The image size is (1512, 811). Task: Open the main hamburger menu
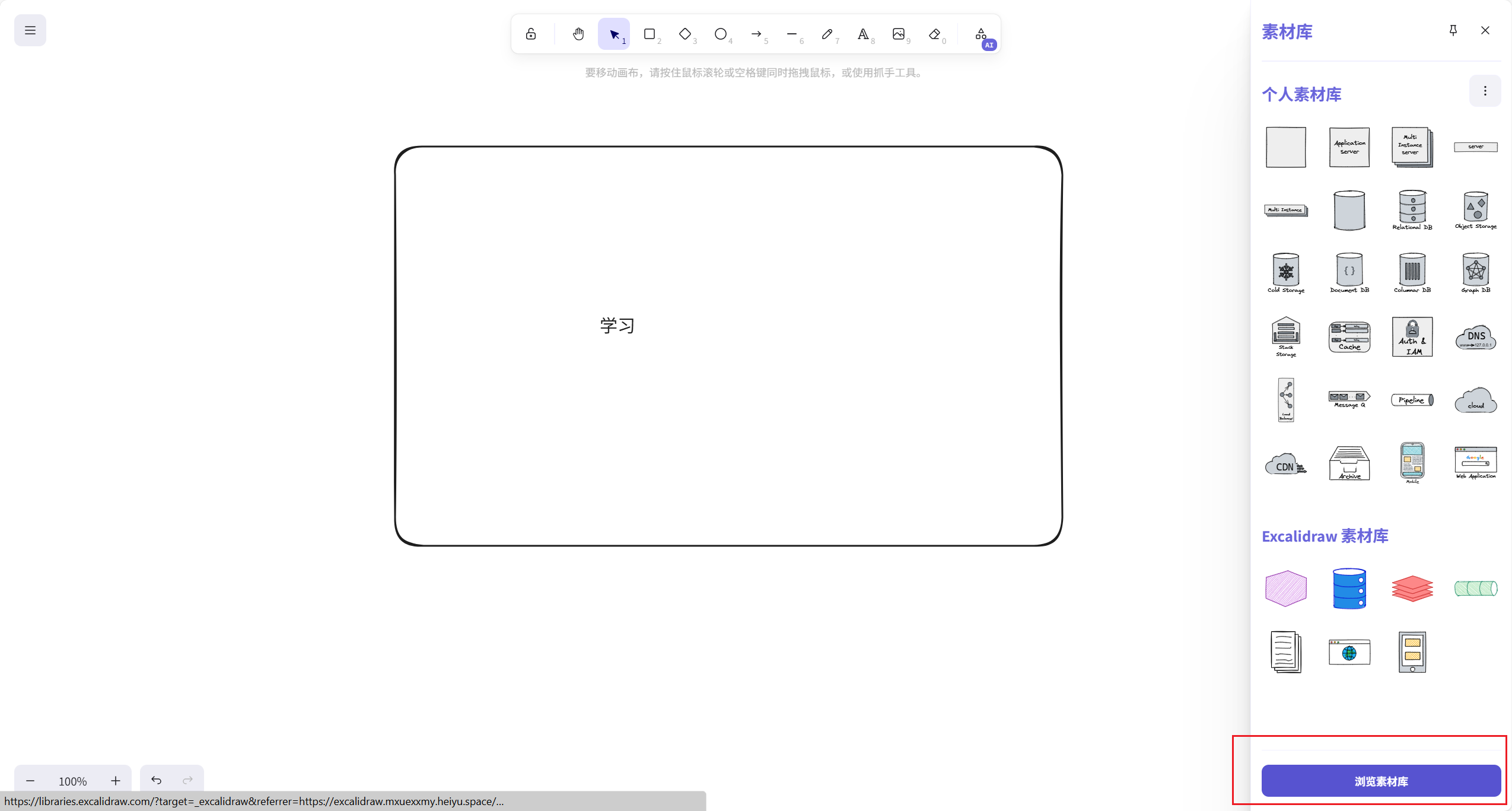pos(30,30)
